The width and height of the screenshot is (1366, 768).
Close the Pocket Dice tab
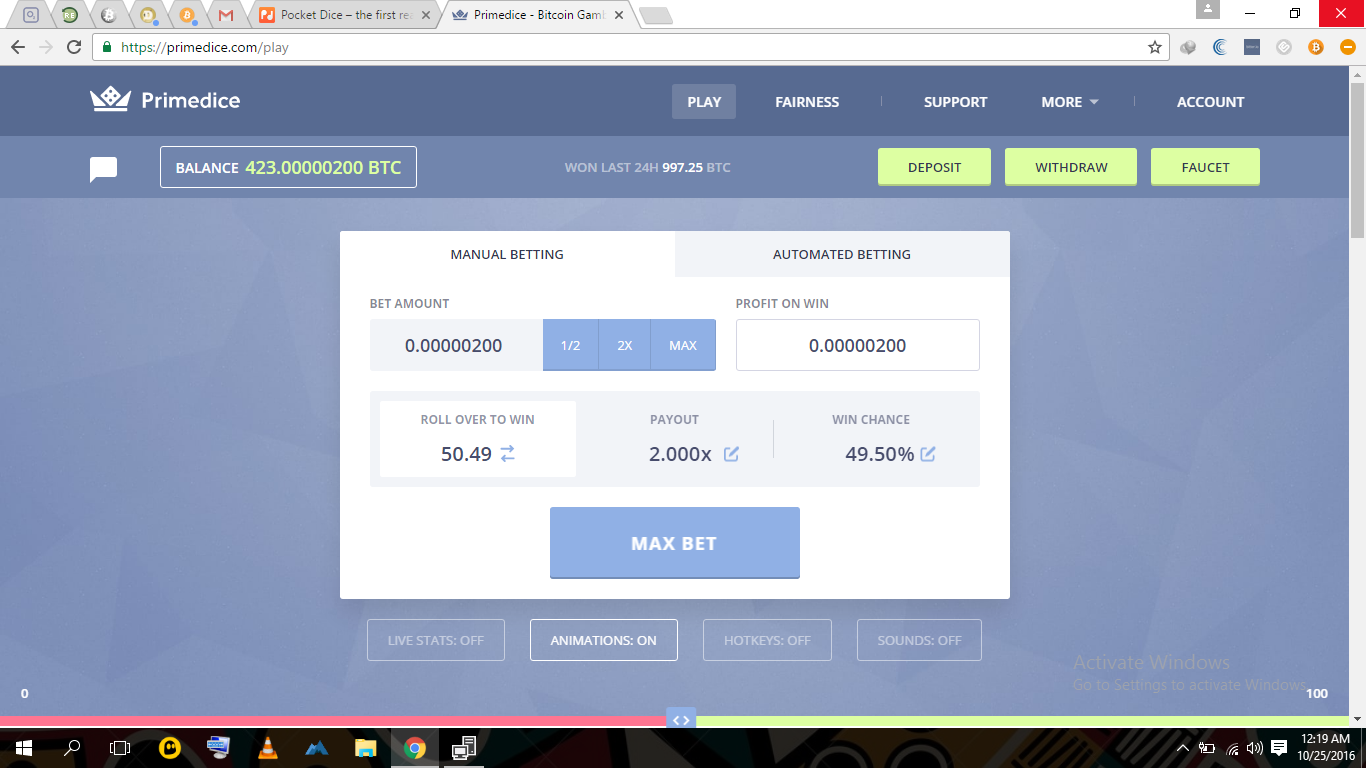tap(425, 15)
